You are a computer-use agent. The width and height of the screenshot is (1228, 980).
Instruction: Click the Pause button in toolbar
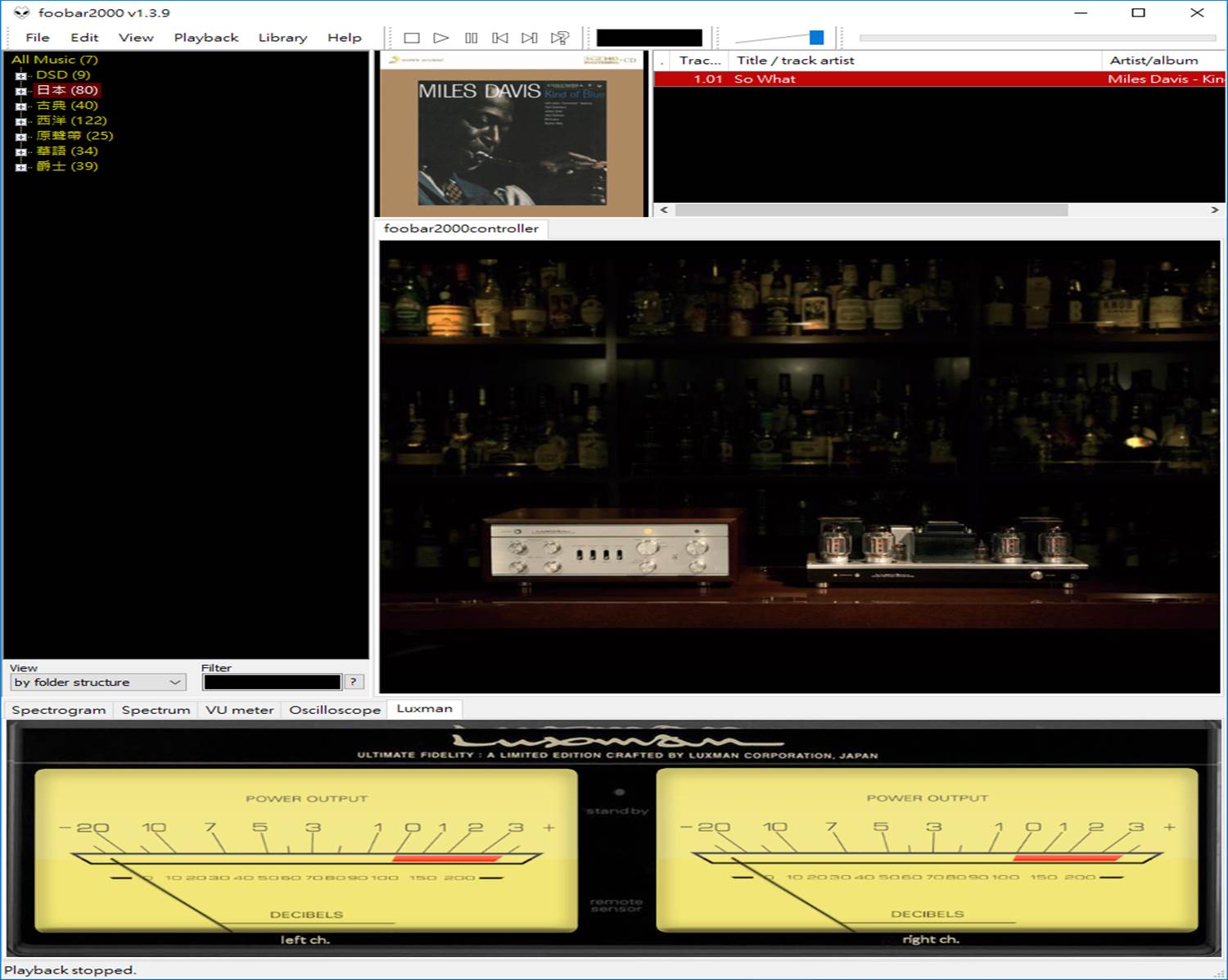coord(471,38)
